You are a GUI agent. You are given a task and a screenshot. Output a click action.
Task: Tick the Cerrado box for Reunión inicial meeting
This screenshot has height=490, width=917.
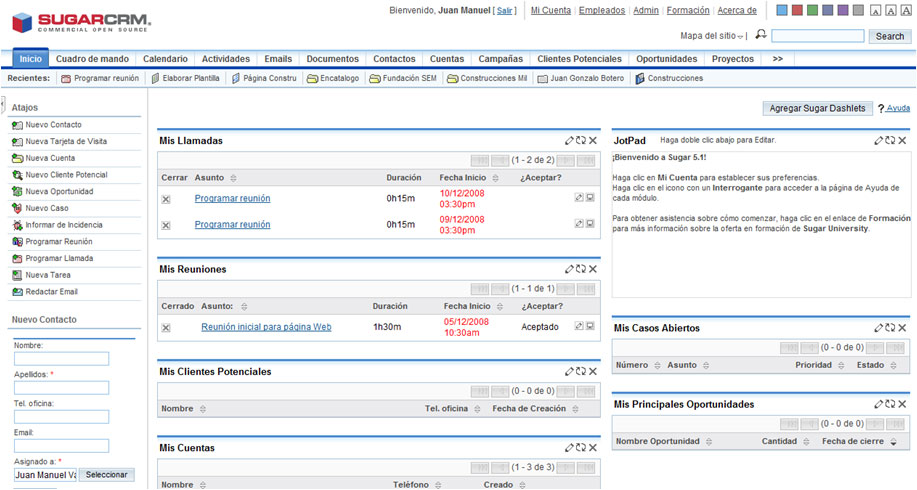[x=166, y=327]
